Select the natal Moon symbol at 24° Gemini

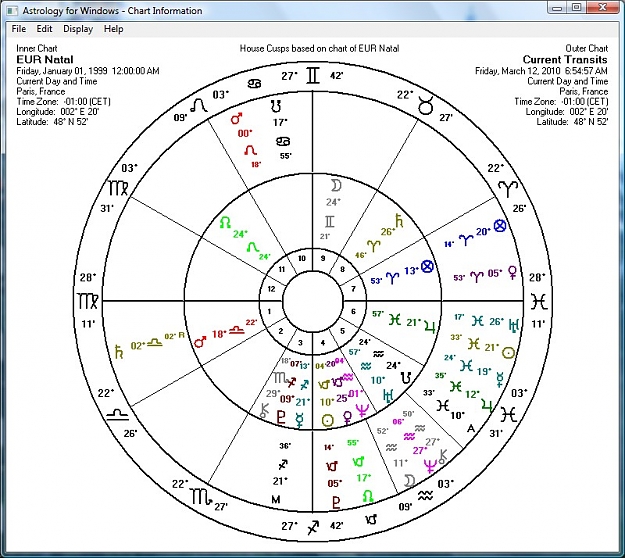tap(336, 186)
